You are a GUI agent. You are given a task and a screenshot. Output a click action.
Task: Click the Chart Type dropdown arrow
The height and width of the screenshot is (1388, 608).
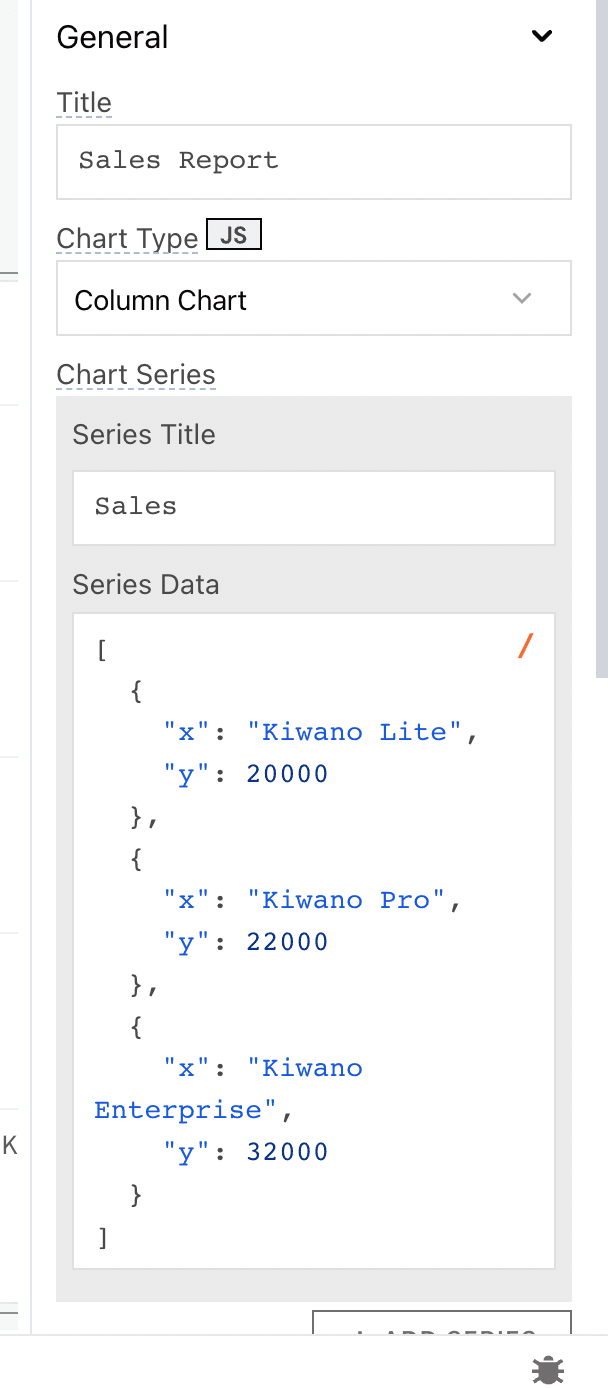tap(522, 299)
